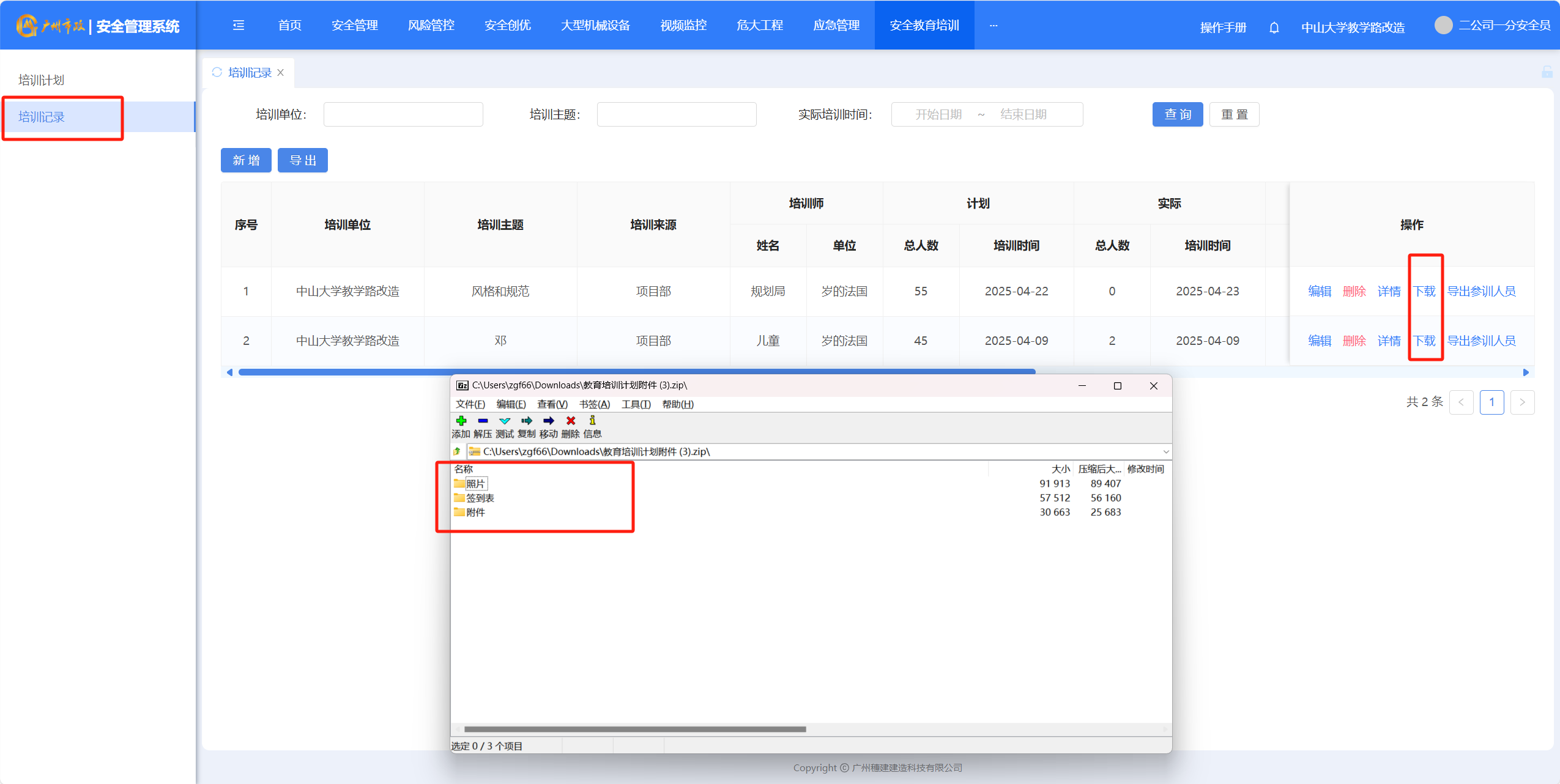Image resolution: width=1560 pixels, height=784 pixels.
Task: Click the 7-Zip Test (测试) icon
Action: pos(505,421)
